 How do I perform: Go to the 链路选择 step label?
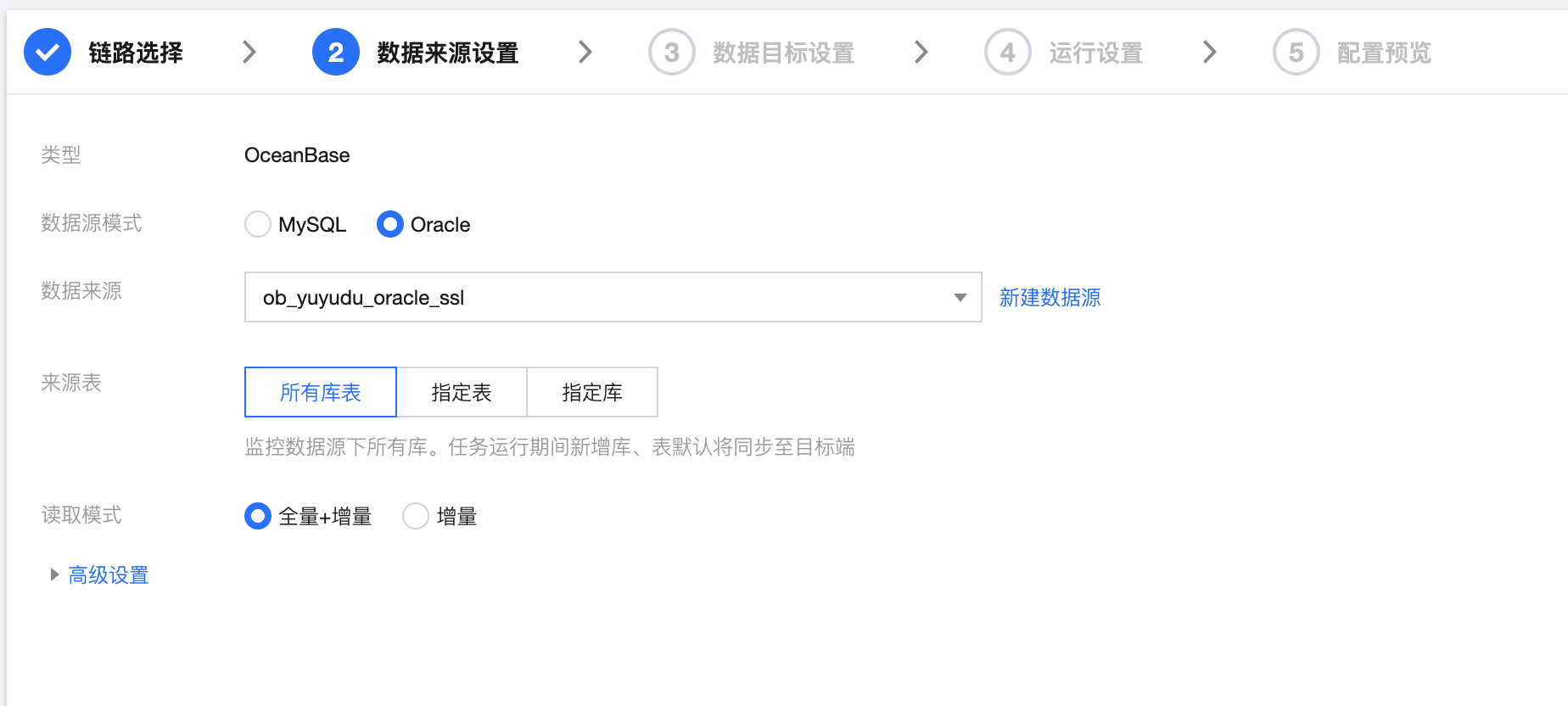(x=136, y=53)
